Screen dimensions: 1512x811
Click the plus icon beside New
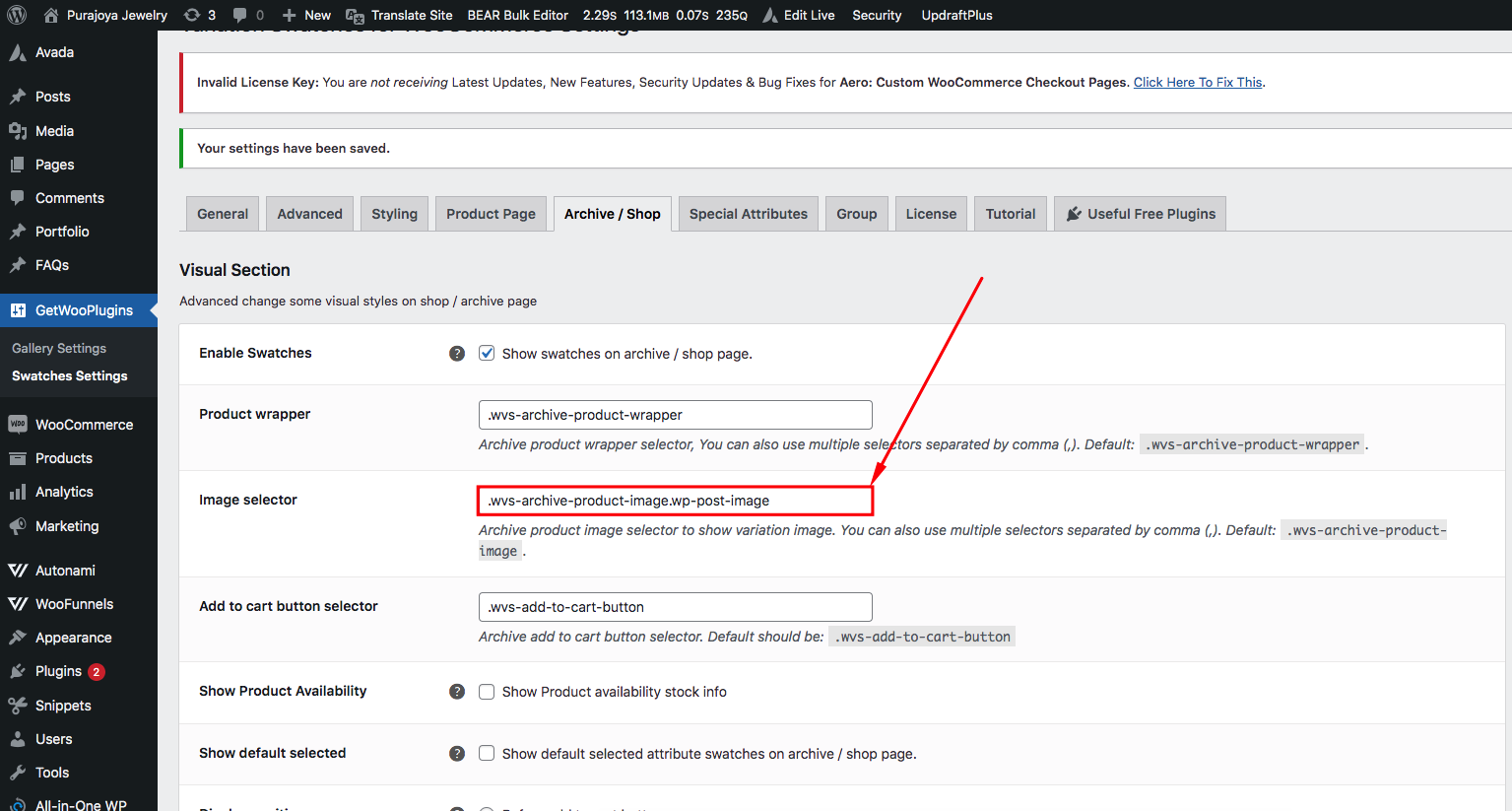289,15
